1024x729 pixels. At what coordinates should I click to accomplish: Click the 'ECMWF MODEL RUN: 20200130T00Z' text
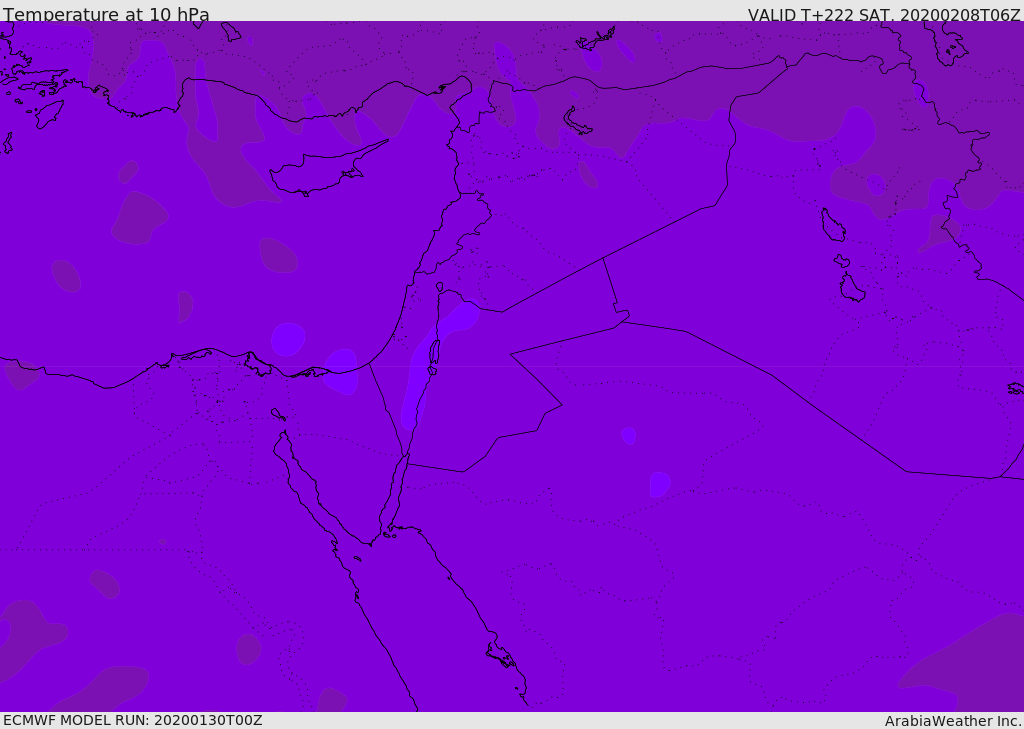[x=133, y=720]
